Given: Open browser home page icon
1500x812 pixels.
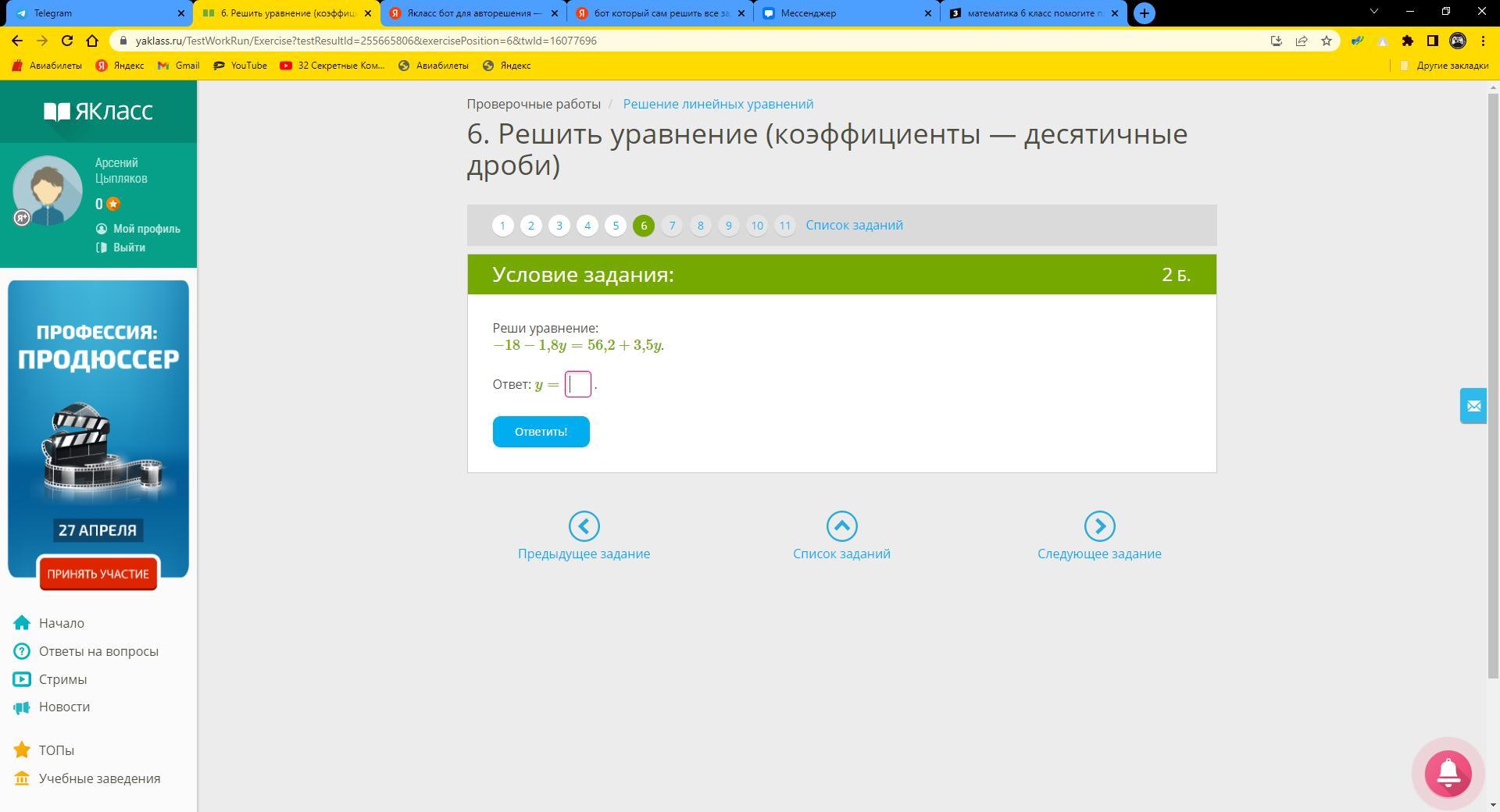Looking at the screenshot, I should point(92,41).
